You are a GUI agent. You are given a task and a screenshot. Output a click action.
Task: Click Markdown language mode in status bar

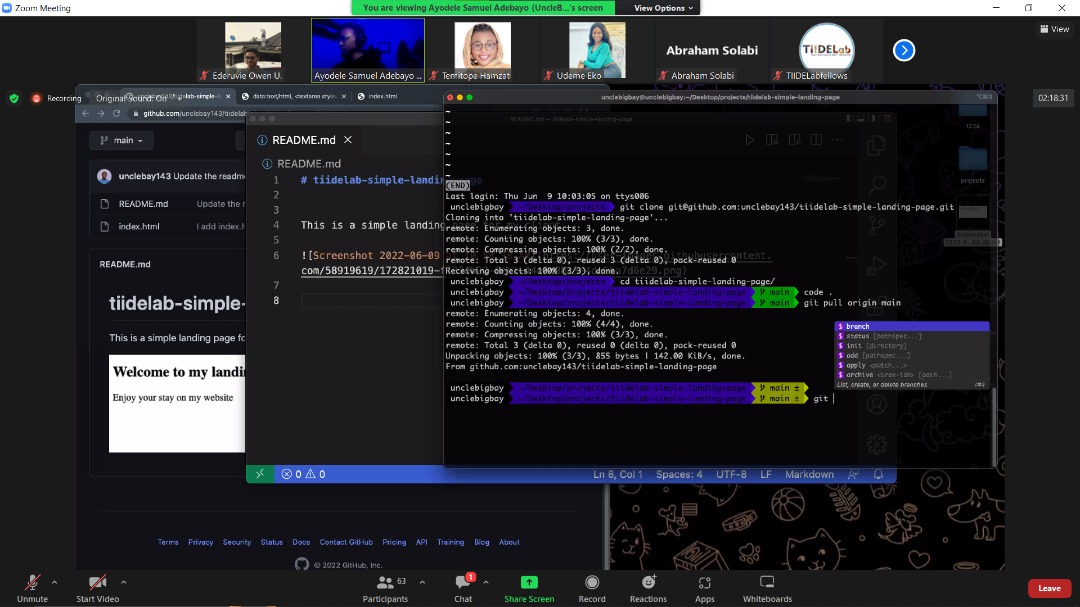(809, 474)
